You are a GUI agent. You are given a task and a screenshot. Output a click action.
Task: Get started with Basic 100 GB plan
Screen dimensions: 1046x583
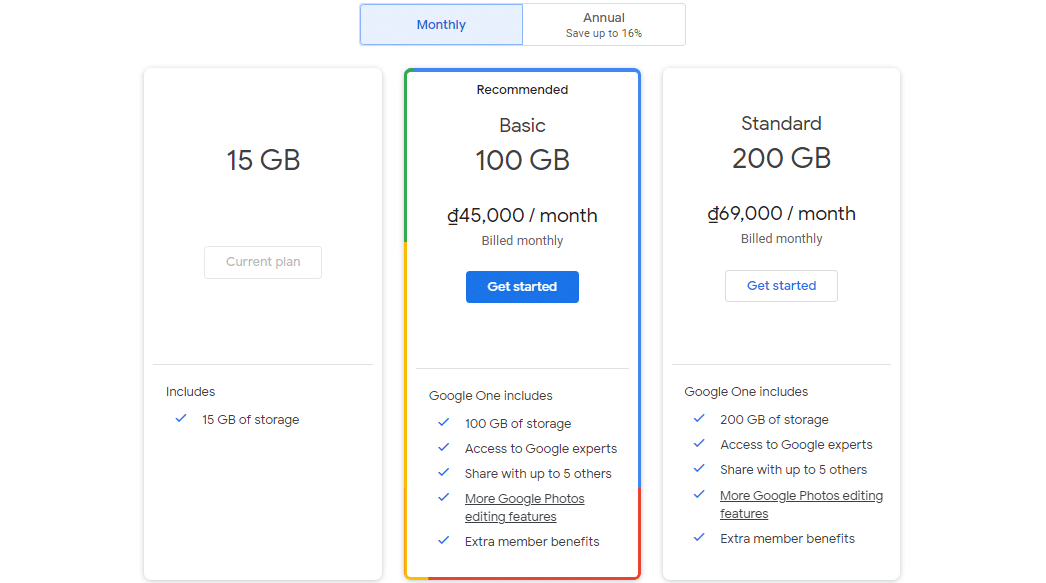(x=522, y=287)
